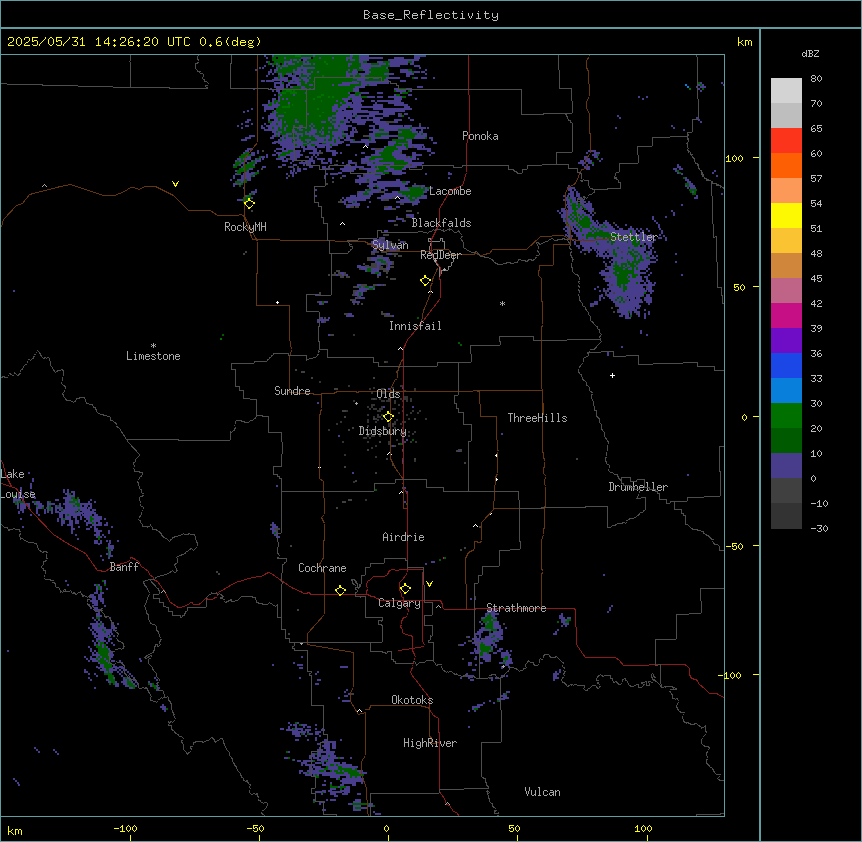The image size is (862, 842).
Task: Click the Base_Reflectivity title
Action: 431,15
